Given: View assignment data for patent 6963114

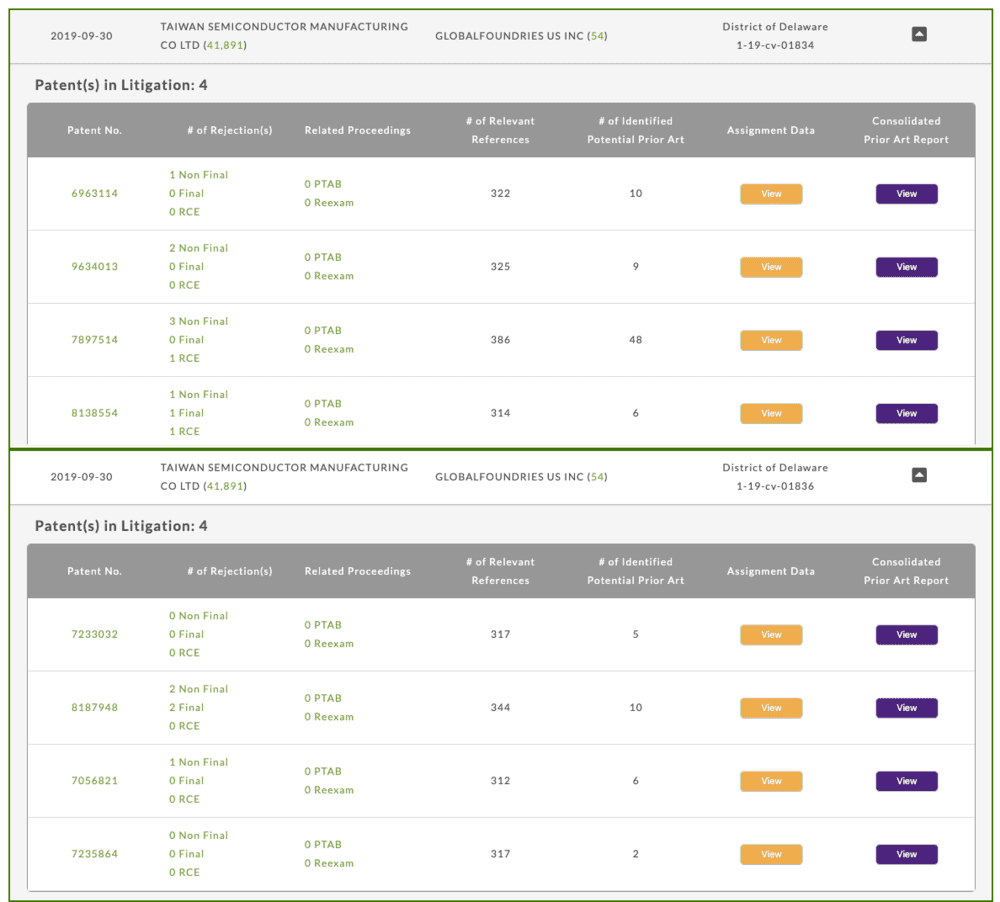Looking at the screenshot, I should pos(771,194).
